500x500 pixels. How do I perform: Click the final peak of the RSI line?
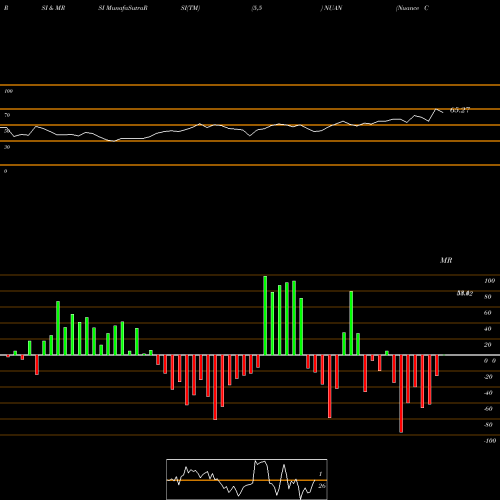click(x=436, y=109)
